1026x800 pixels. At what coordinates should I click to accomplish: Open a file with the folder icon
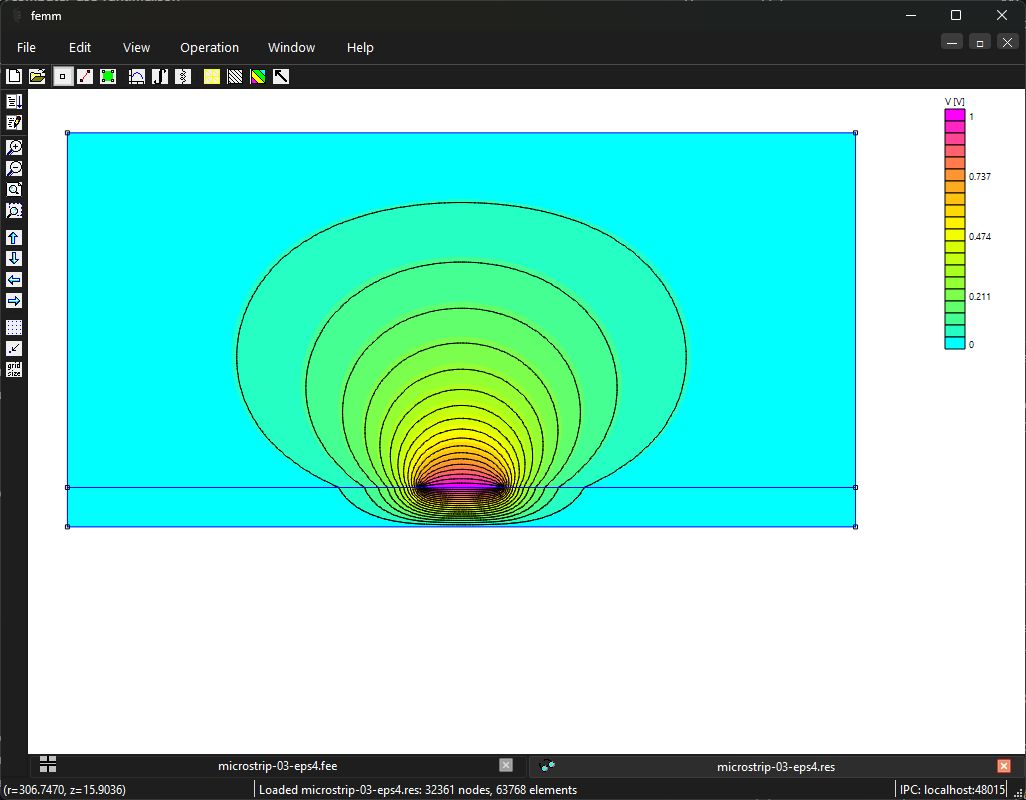coord(37,77)
